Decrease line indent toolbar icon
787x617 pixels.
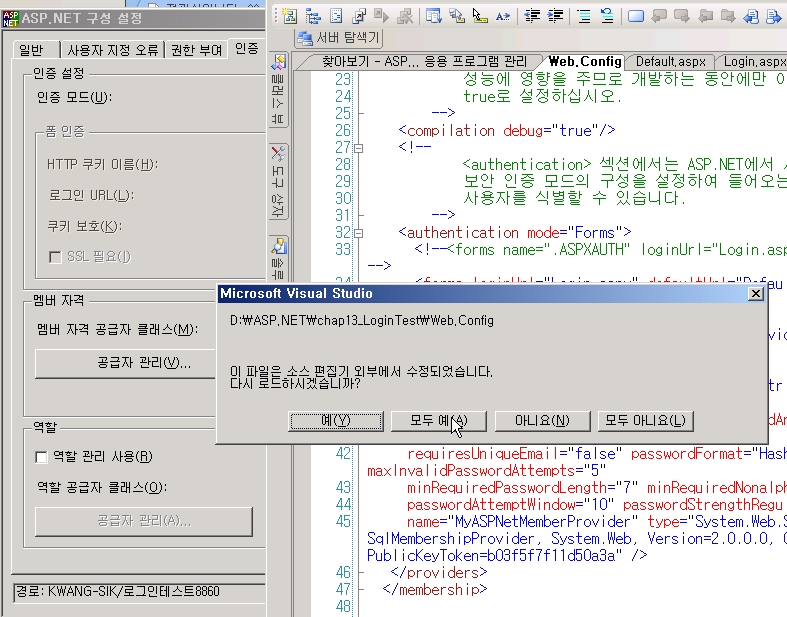(x=532, y=16)
